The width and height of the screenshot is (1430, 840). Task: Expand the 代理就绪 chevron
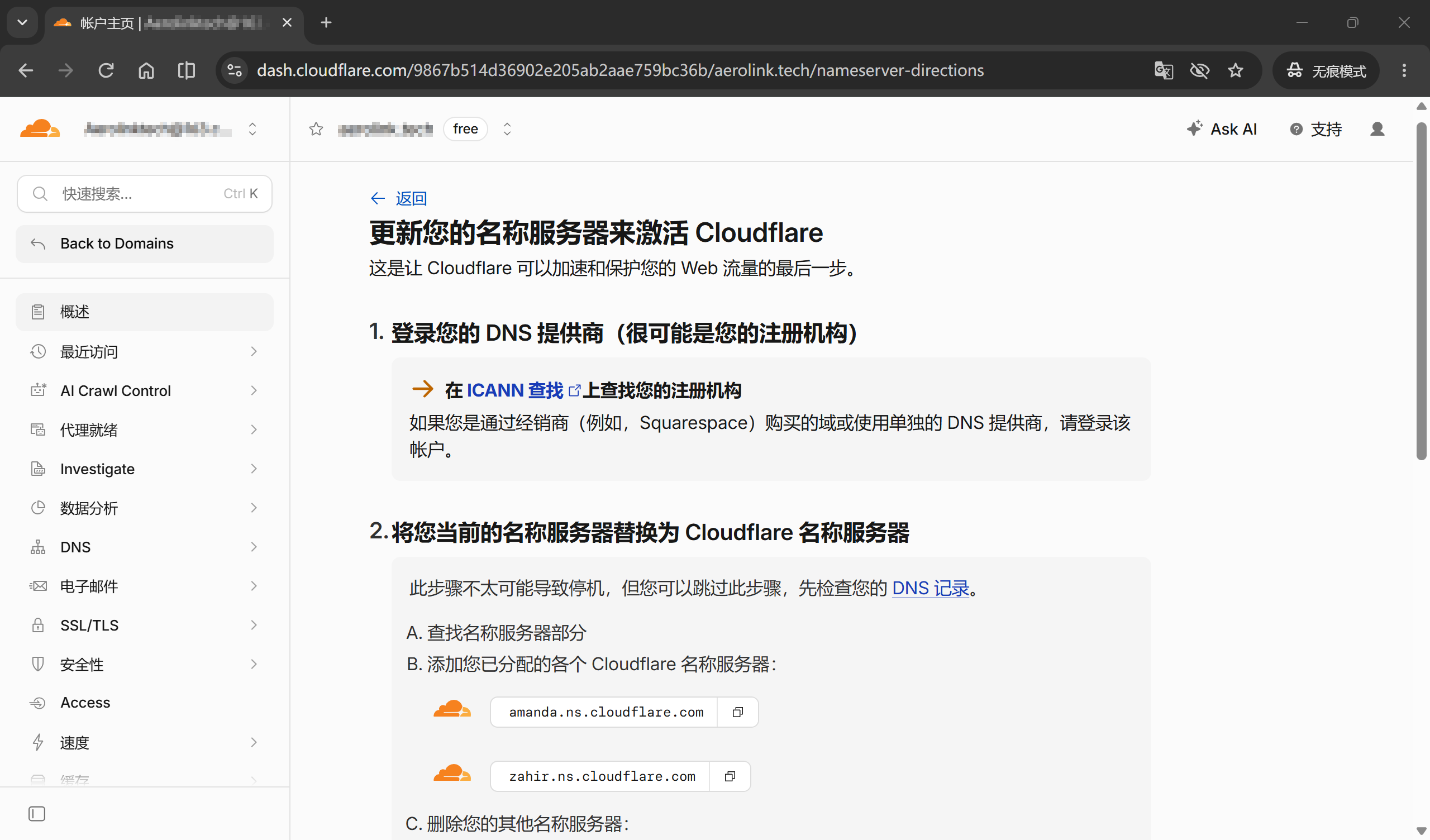(254, 429)
